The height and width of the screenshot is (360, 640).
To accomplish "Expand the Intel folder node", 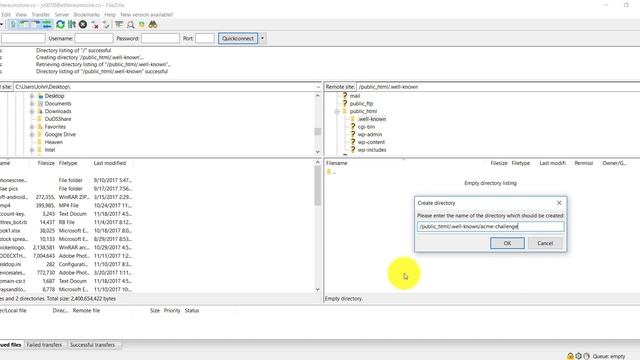I will [x=32, y=150].
